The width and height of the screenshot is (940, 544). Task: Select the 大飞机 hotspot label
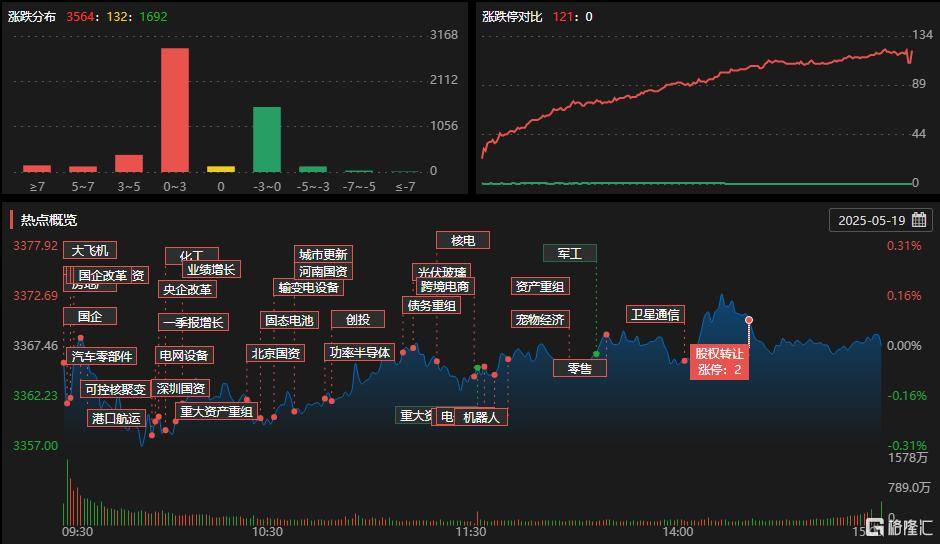click(x=90, y=250)
